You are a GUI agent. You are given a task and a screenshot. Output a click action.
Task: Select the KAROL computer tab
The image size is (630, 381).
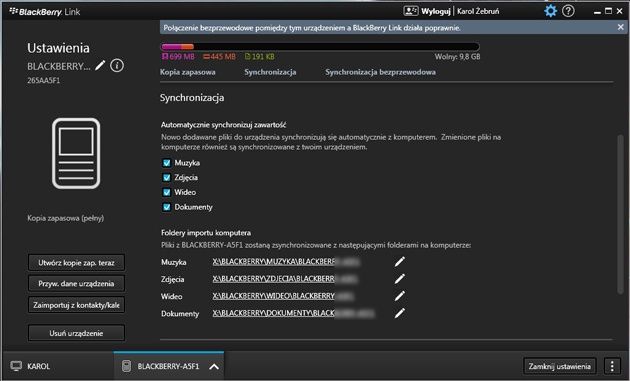tap(58, 366)
